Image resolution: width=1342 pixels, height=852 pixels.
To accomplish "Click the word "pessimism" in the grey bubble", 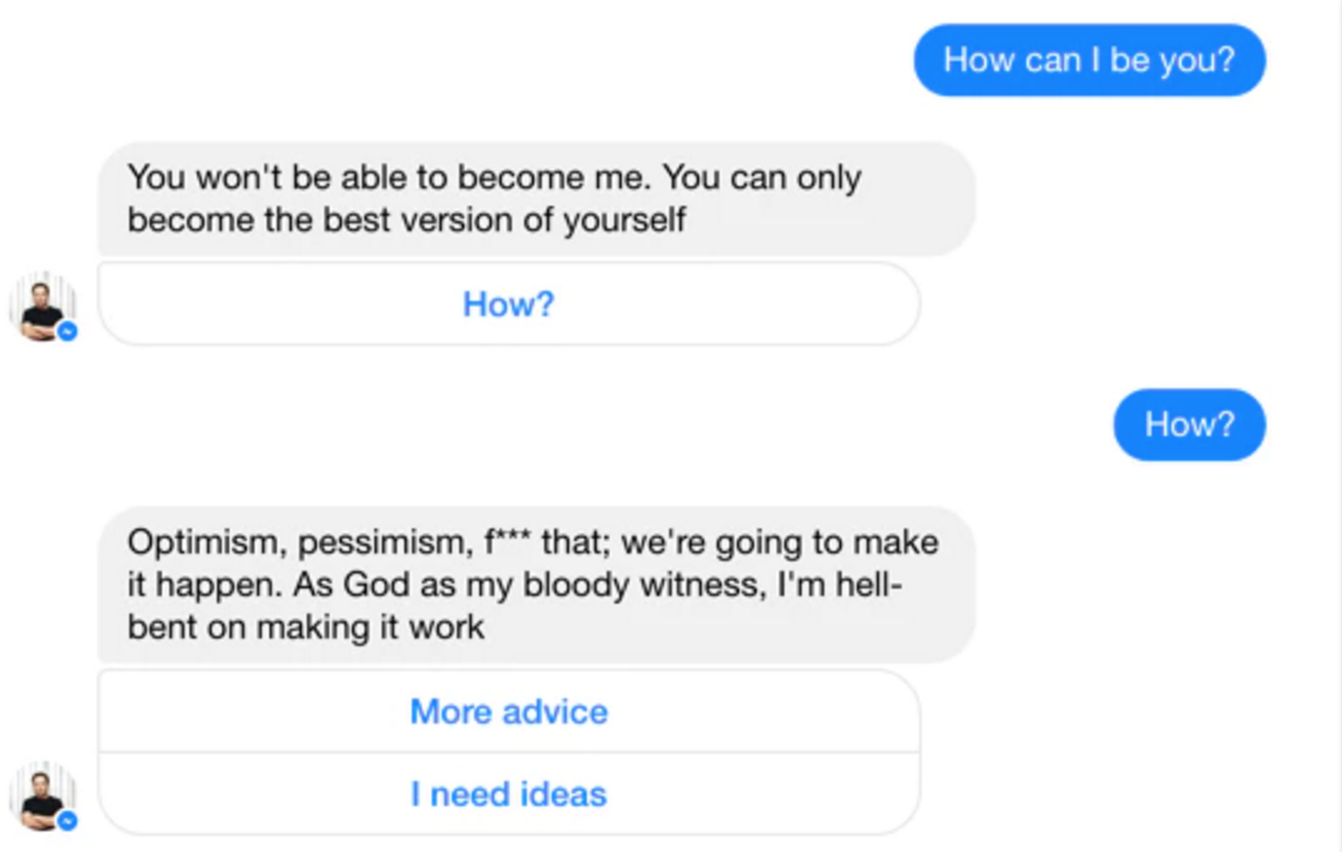I will pyautogui.click(x=381, y=542).
